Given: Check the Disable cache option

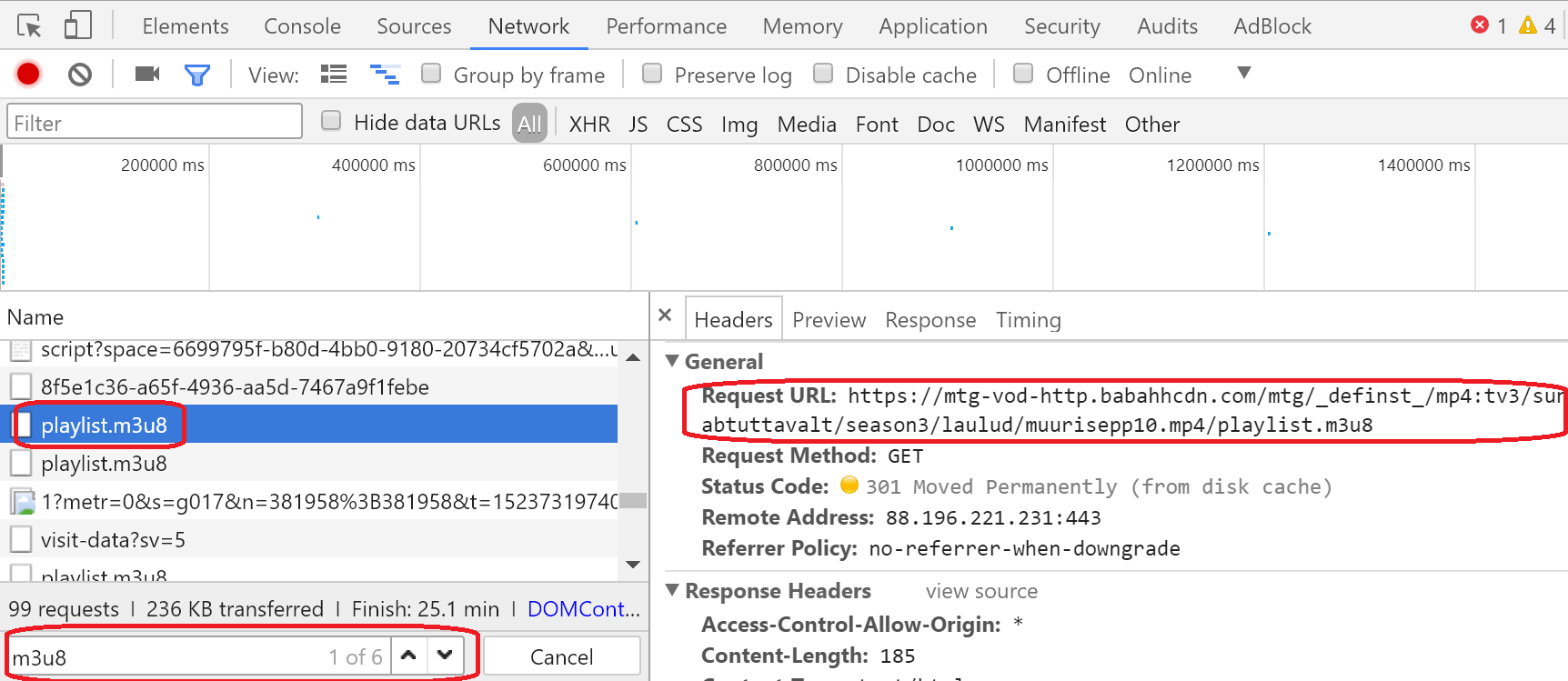Looking at the screenshot, I should [x=823, y=73].
